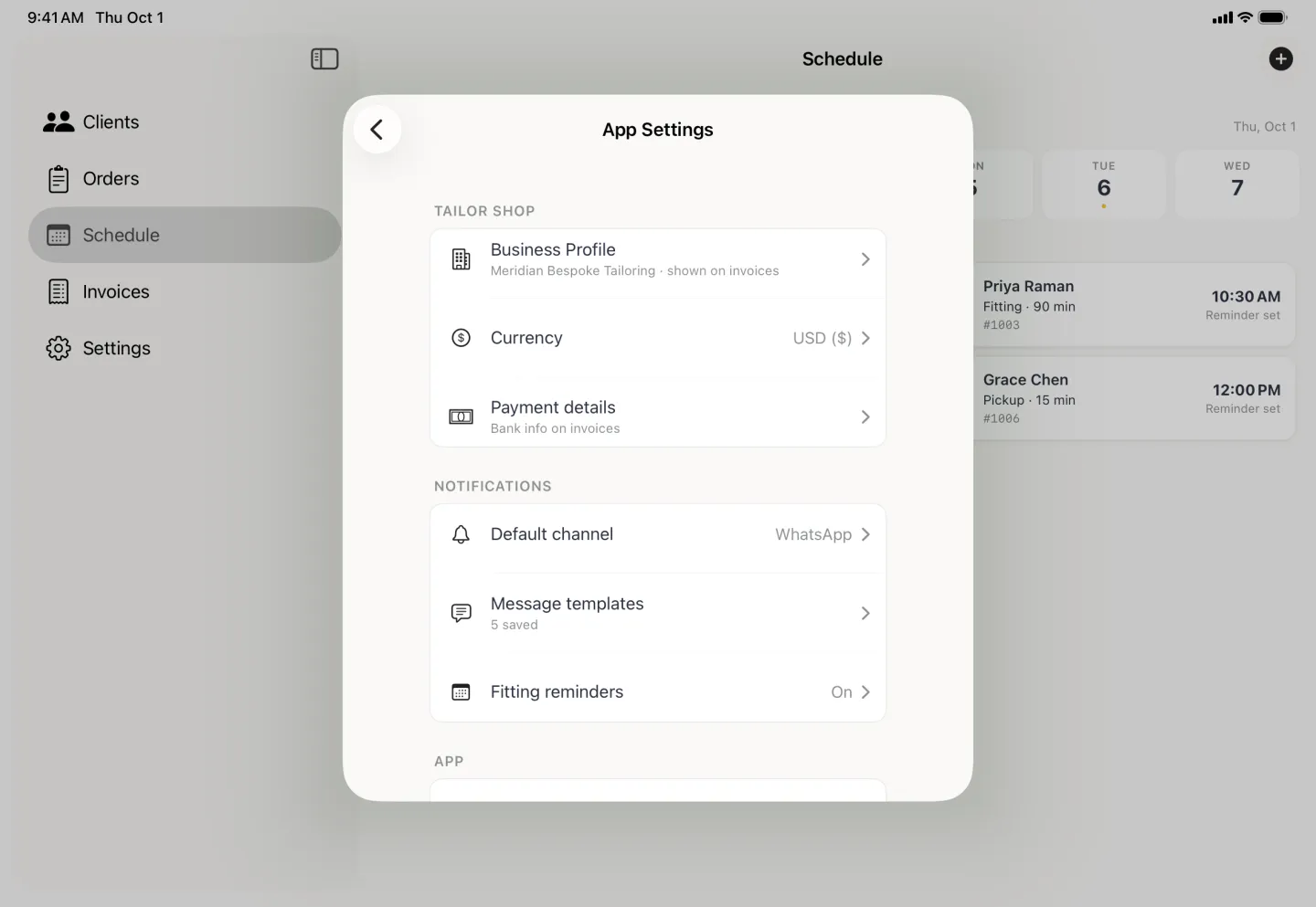This screenshot has height=907, width=1316.
Task: Click the Orders clipboard icon
Action: 58,179
